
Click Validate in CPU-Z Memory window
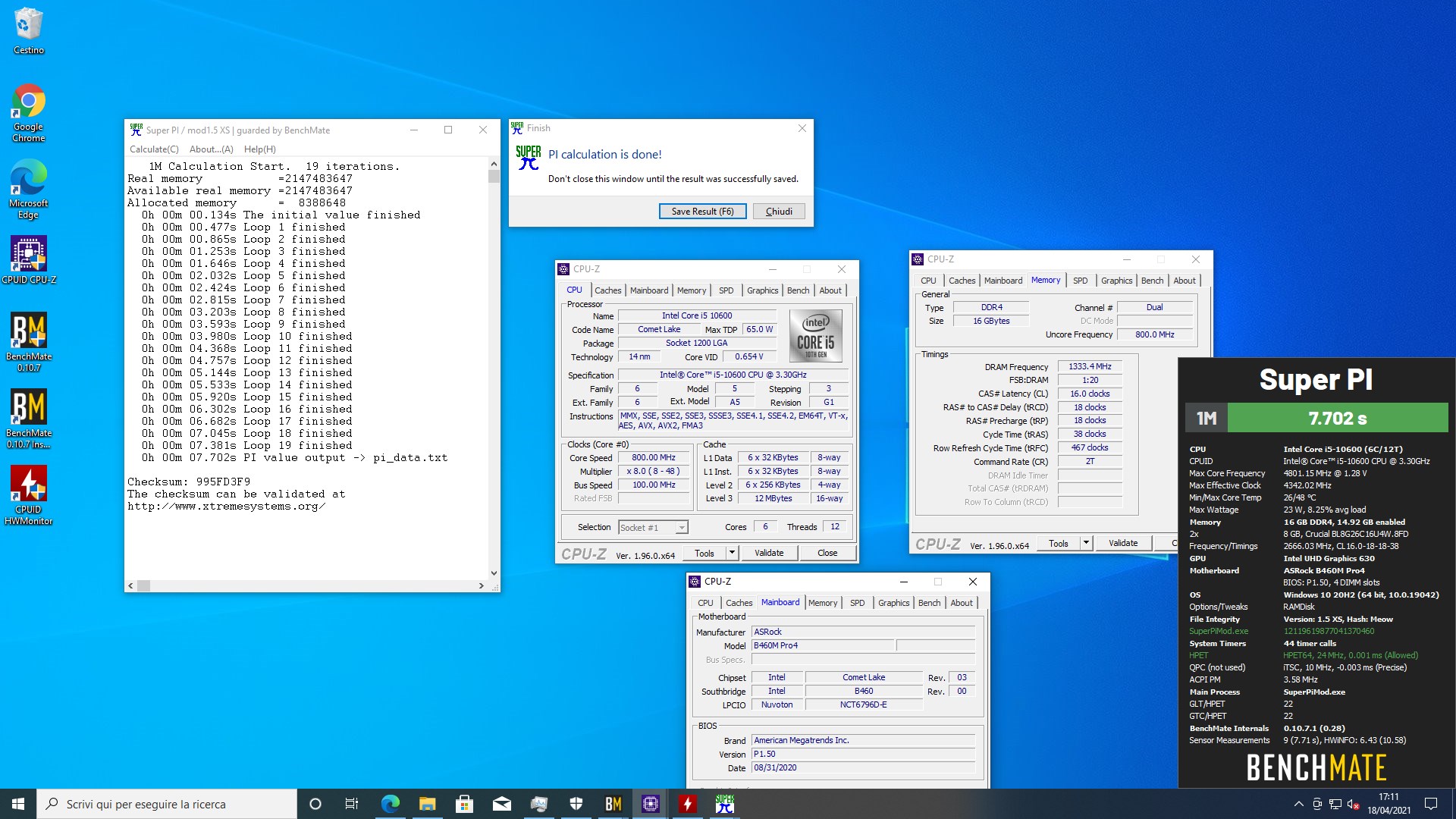click(1122, 544)
